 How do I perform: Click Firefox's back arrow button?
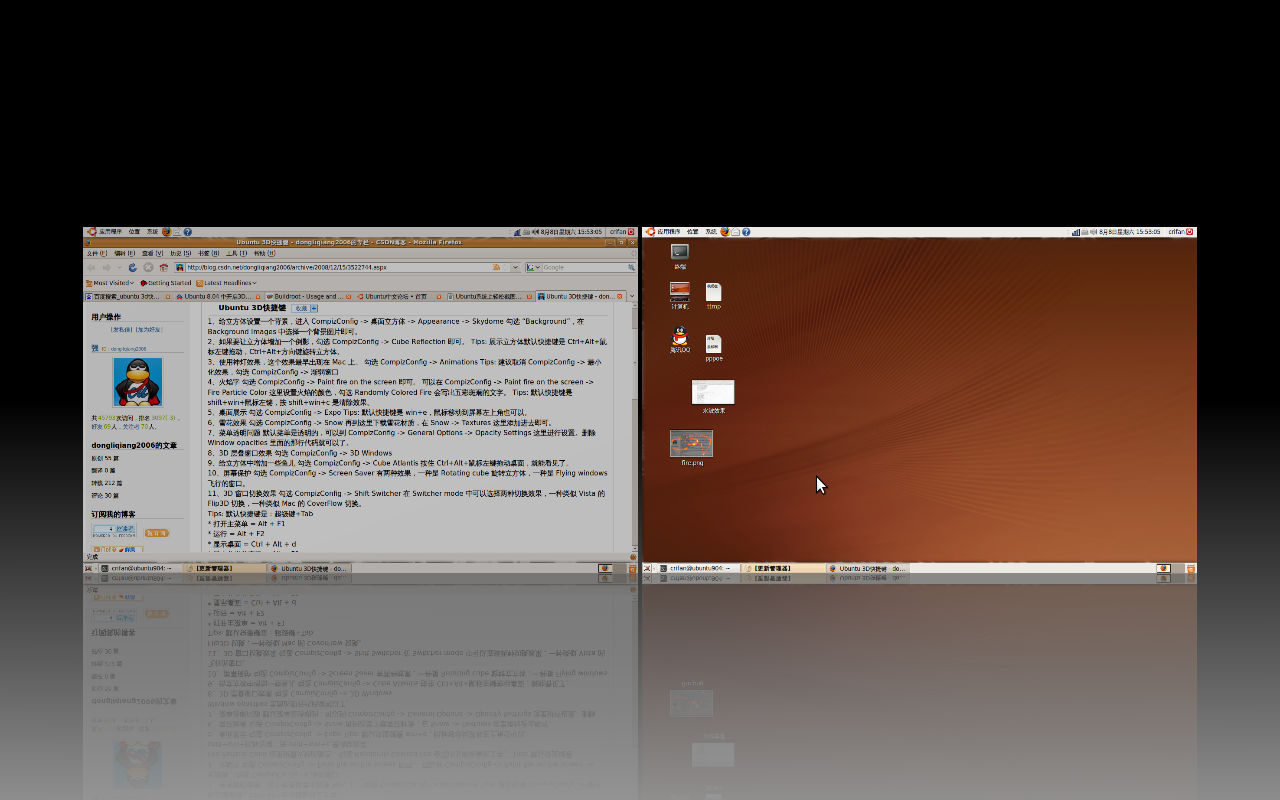click(x=92, y=268)
